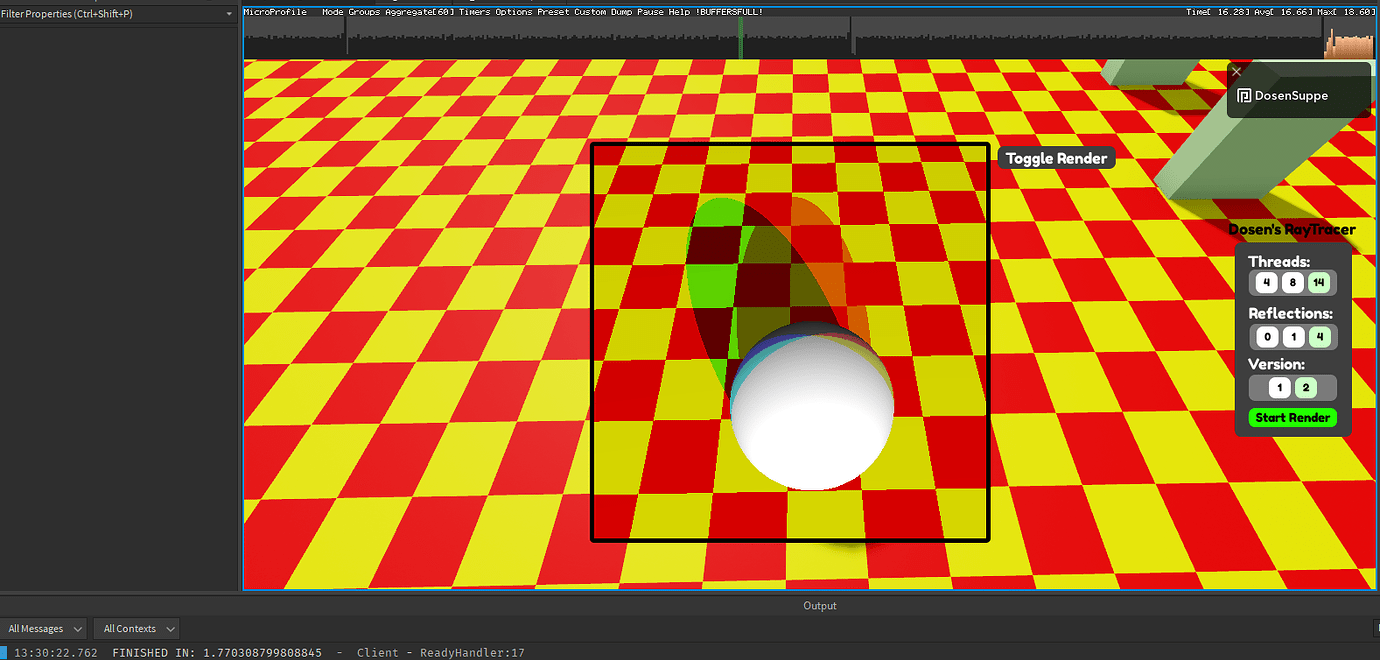Open the All Messages dropdown
This screenshot has height=660, width=1380.
coord(44,628)
